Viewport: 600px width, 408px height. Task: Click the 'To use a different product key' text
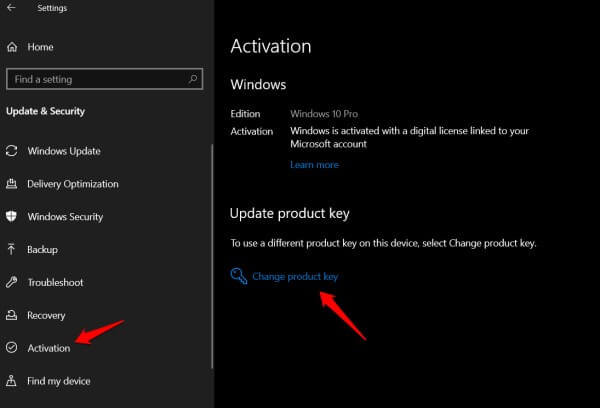point(383,243)
